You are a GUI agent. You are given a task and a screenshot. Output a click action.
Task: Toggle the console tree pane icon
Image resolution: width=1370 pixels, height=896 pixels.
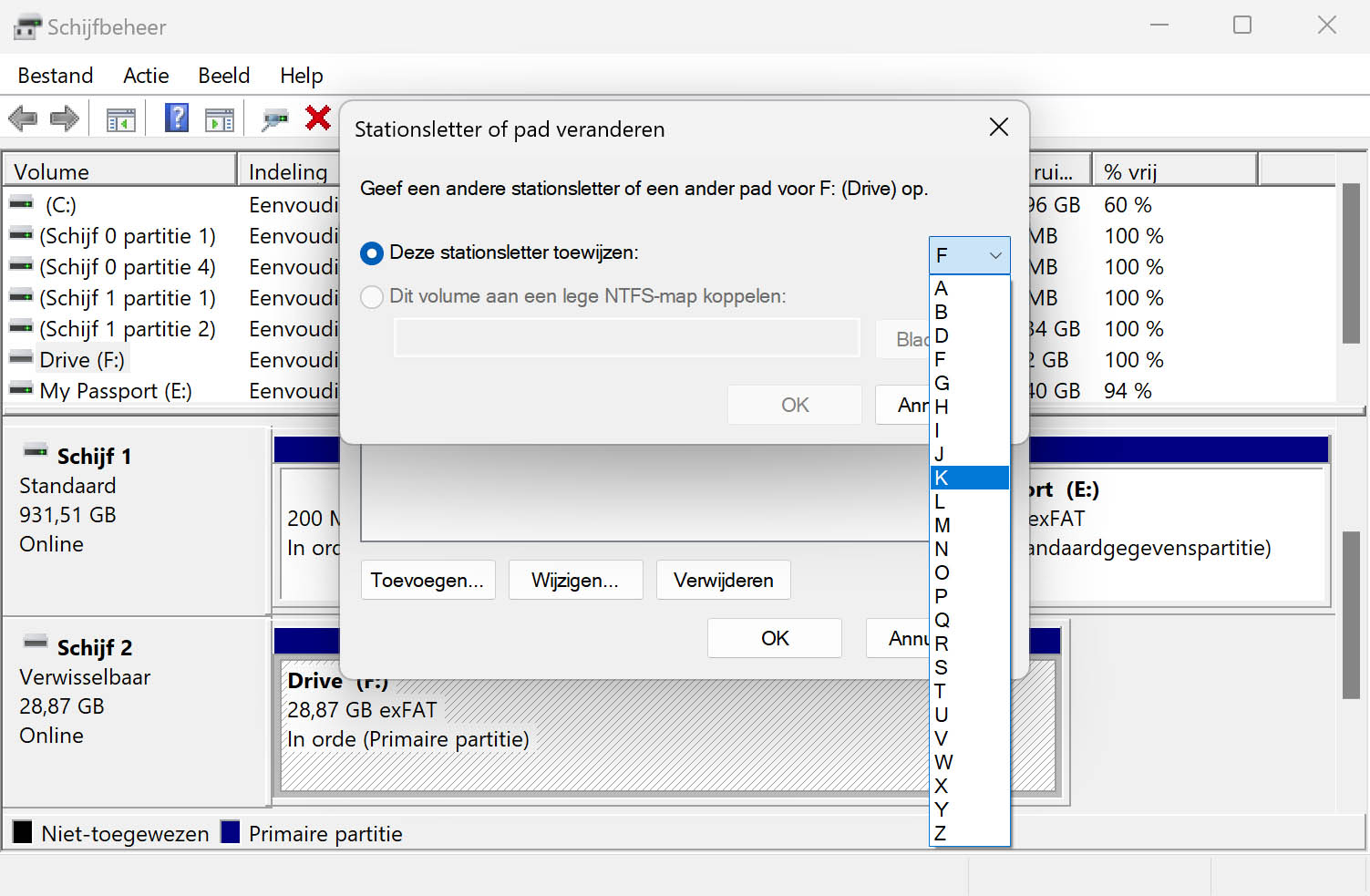pos(120,118)
